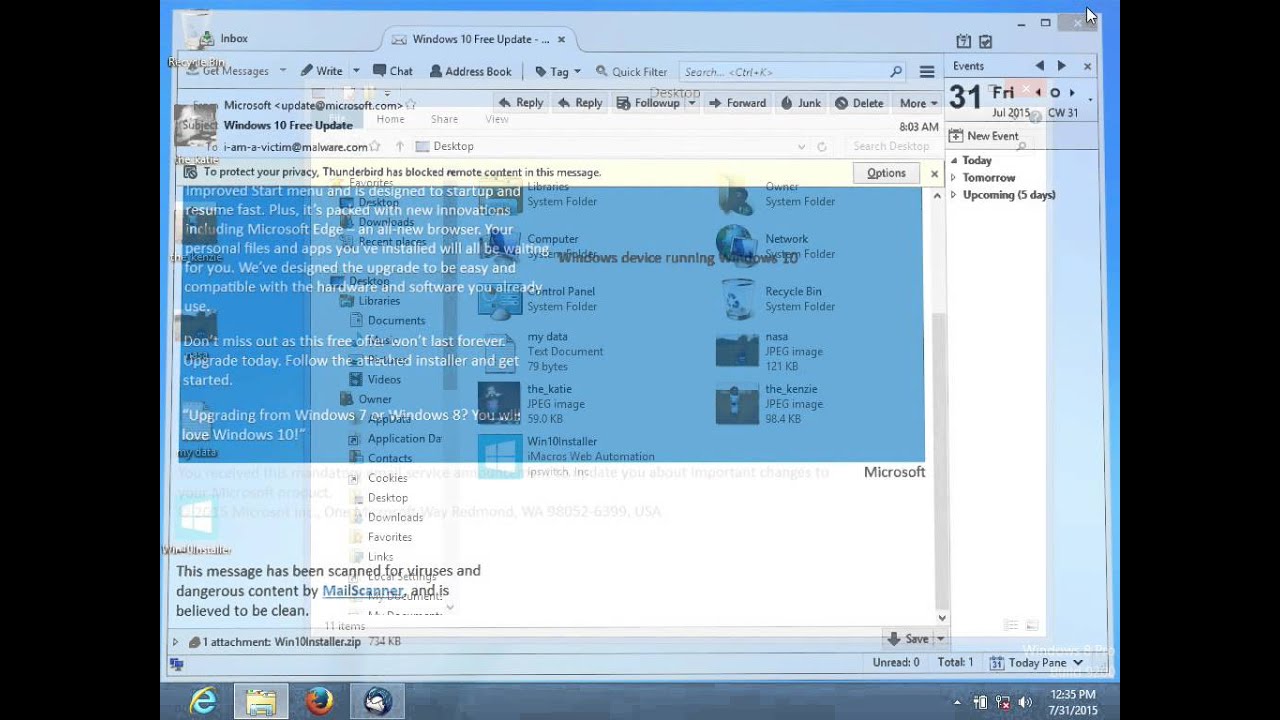Open the Followup dropdown arrow
The height and width of the screenshot is (720, 1280).
click(691, 103)
